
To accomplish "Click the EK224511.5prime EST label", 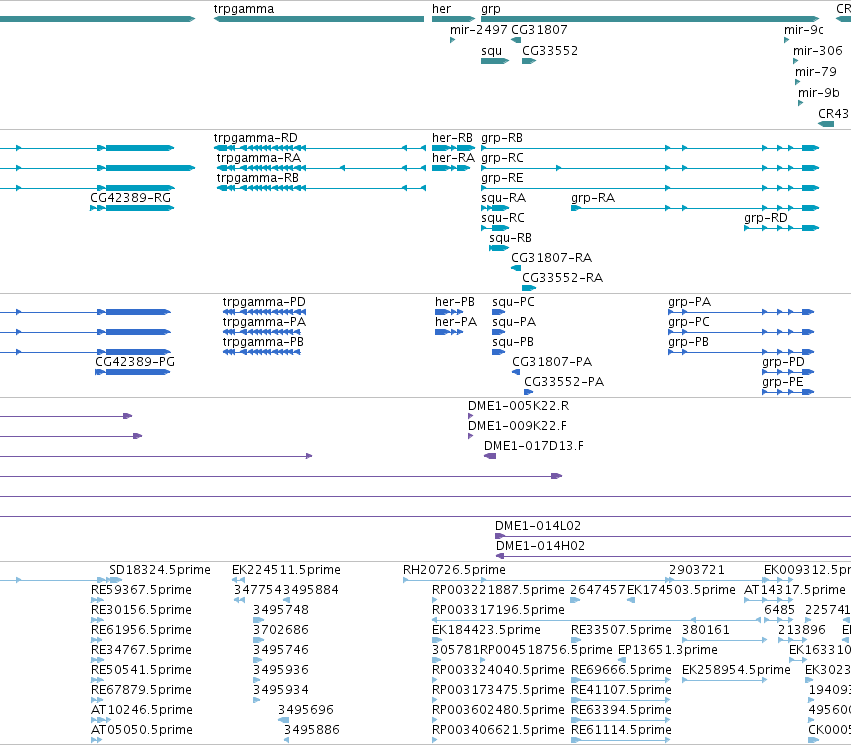I will [287, 570].
